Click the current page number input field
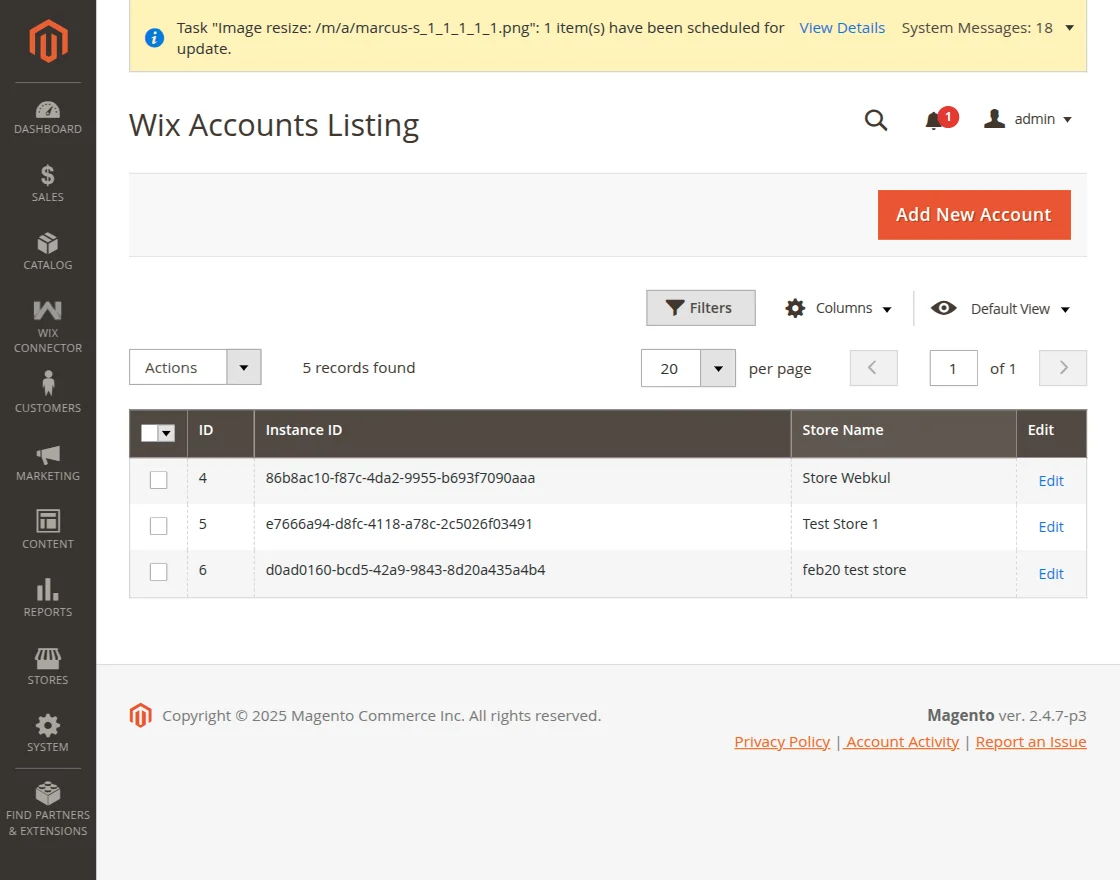Image resolution: width=1120 pixels, height=880 pixels. tap(952, 368)
